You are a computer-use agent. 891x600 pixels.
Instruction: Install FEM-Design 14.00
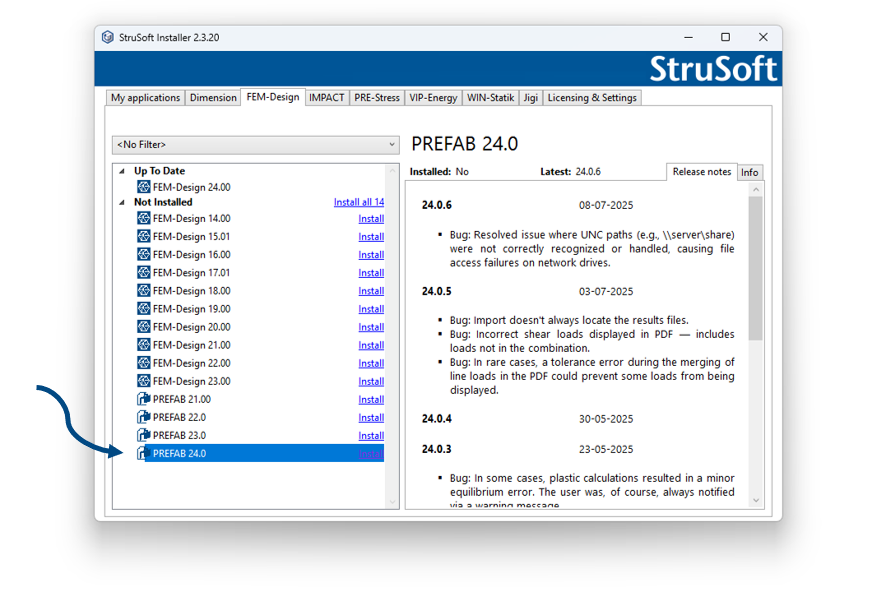coord(371,219)
